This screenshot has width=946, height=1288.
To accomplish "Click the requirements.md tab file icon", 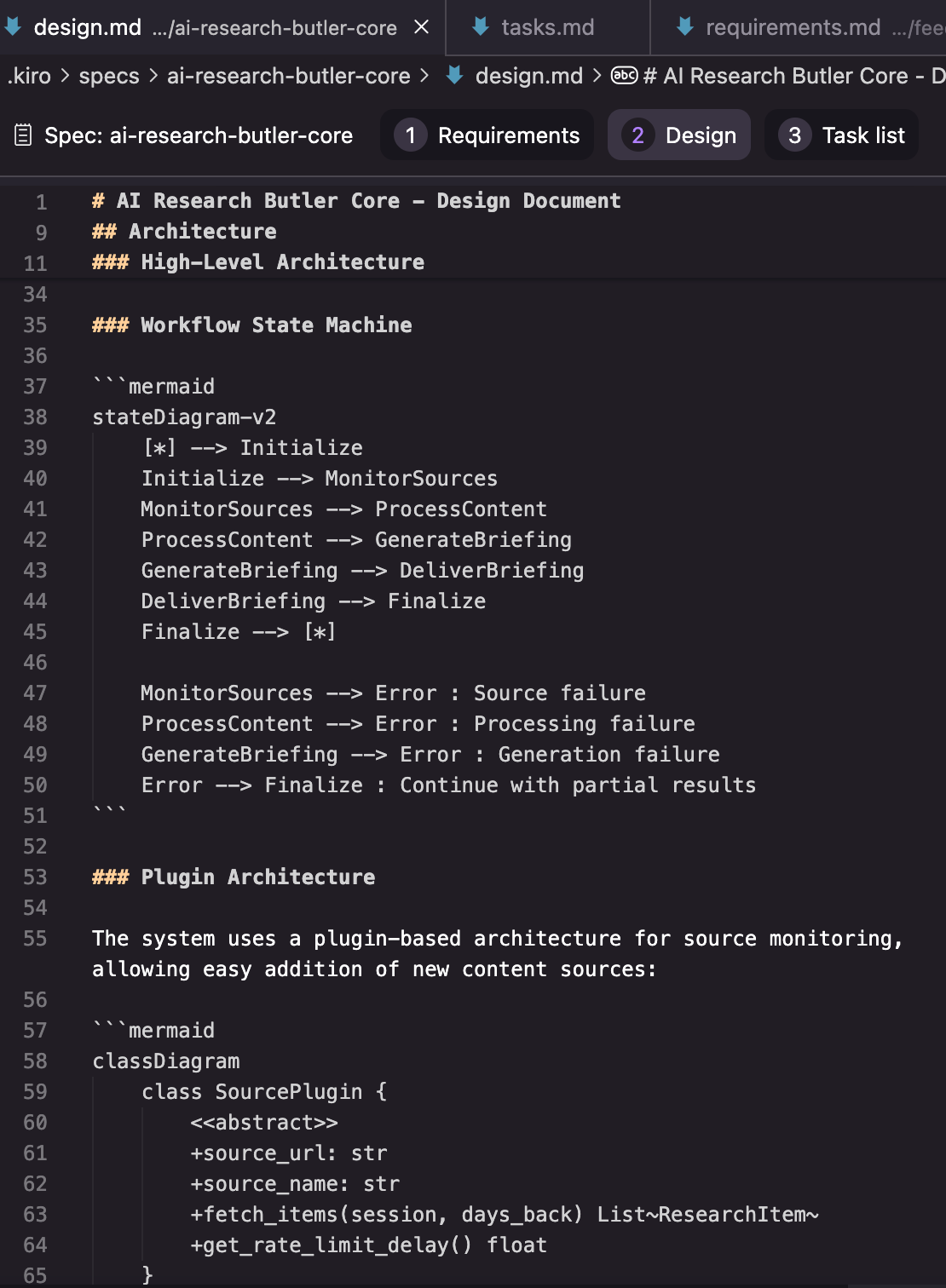I will click(684, 27).
